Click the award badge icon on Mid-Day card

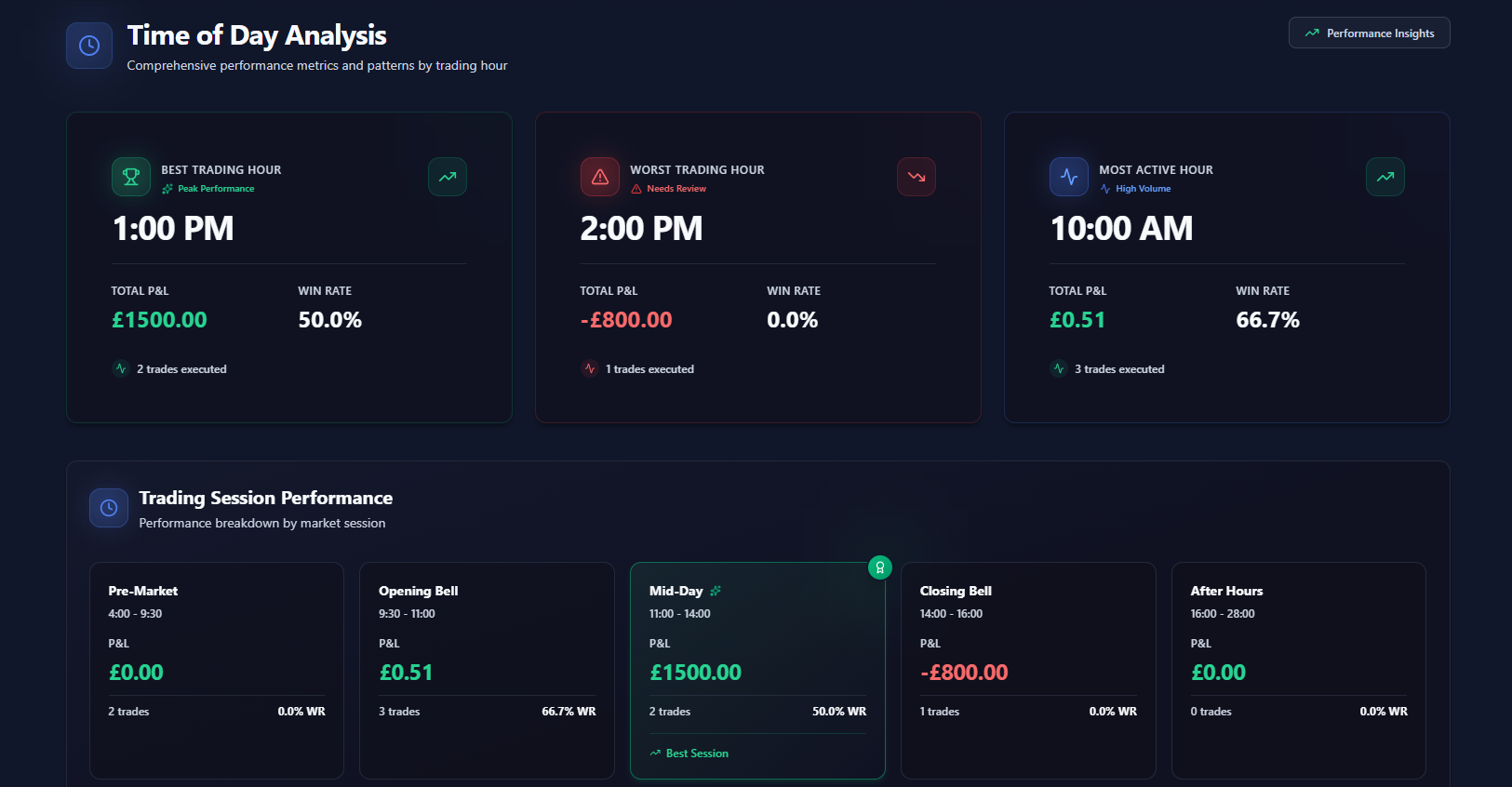click(880, 567)
